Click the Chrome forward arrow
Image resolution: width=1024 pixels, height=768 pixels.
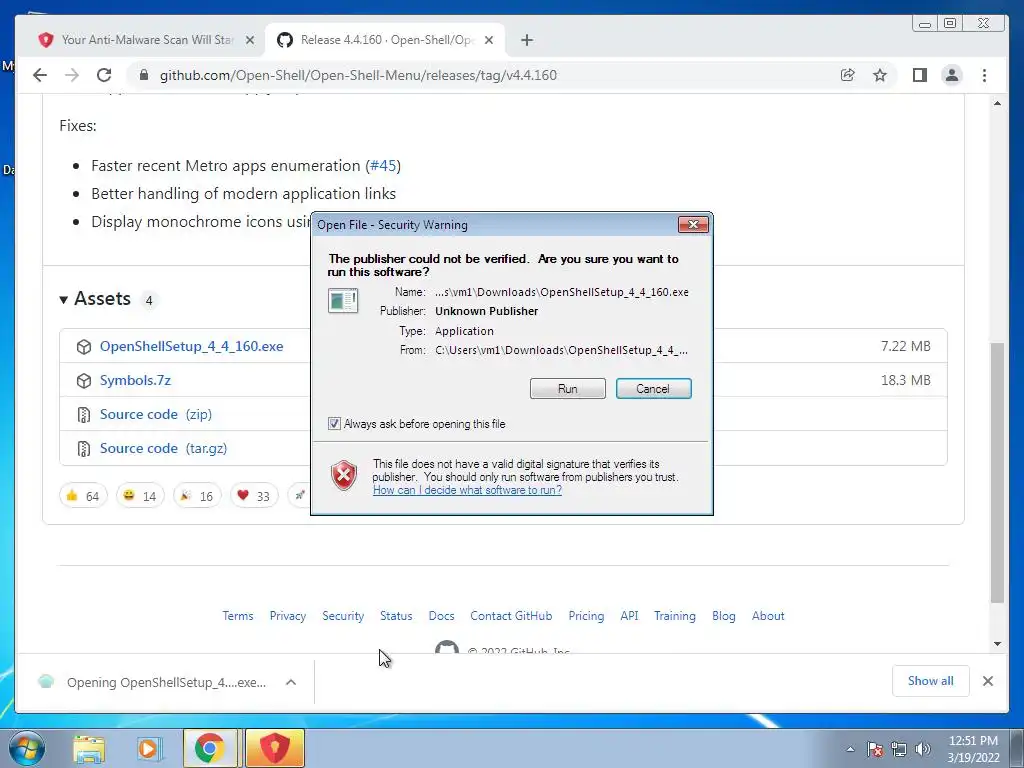click(x=72, y=75)
